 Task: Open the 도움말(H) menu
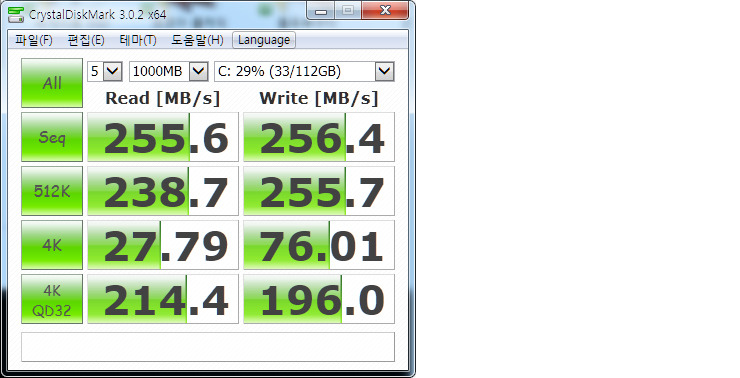coord(197,40)
